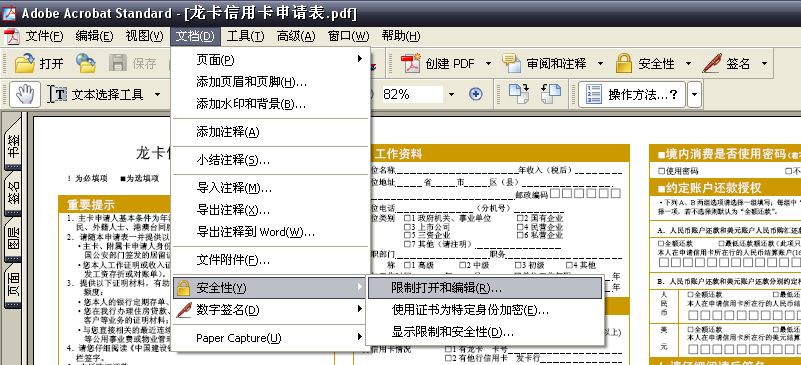Choose 添加水印和背景(B)... menu item
The image size is (801, 365).
point(270,105)
